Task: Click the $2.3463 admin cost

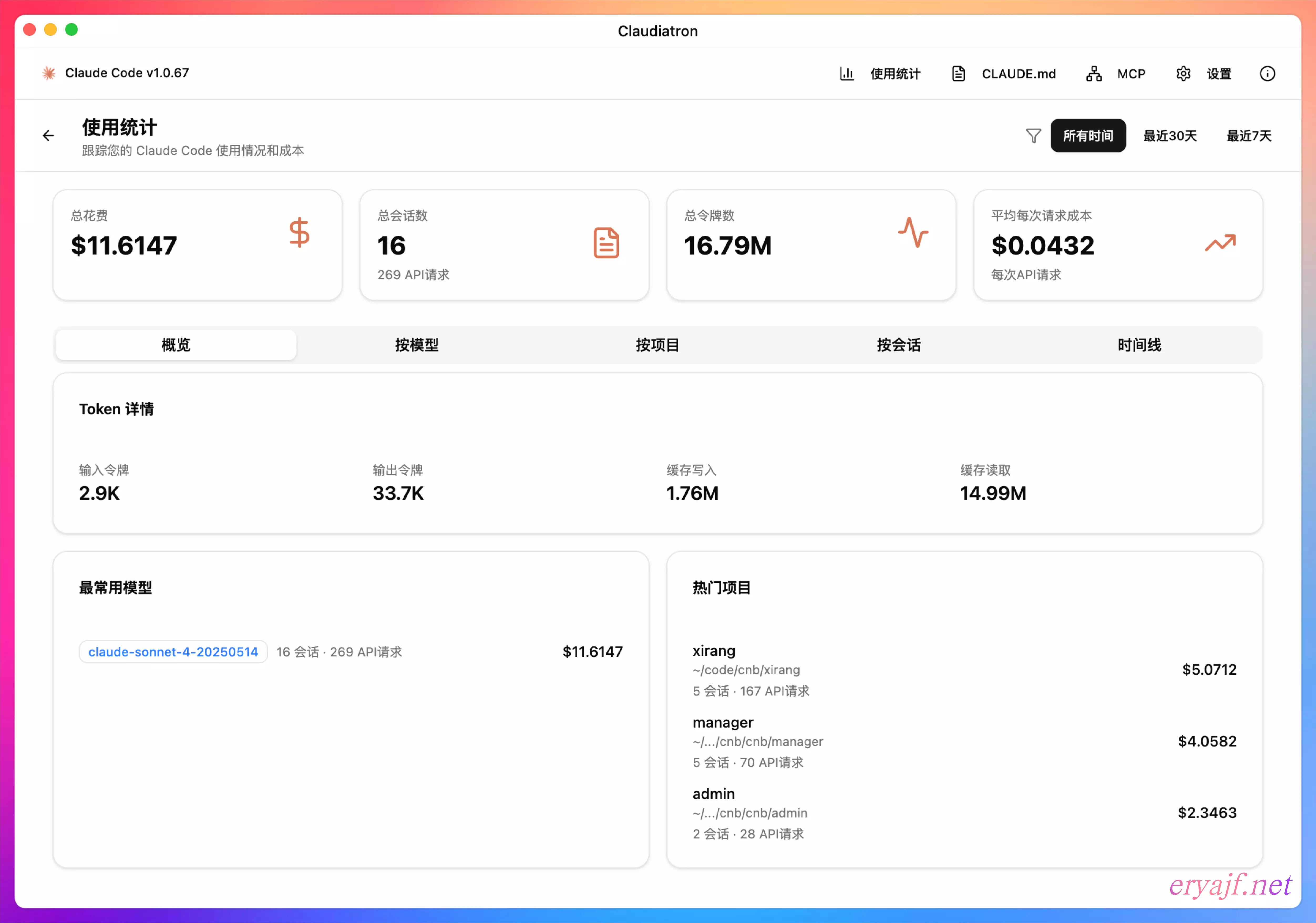Action: point(1207,813)
